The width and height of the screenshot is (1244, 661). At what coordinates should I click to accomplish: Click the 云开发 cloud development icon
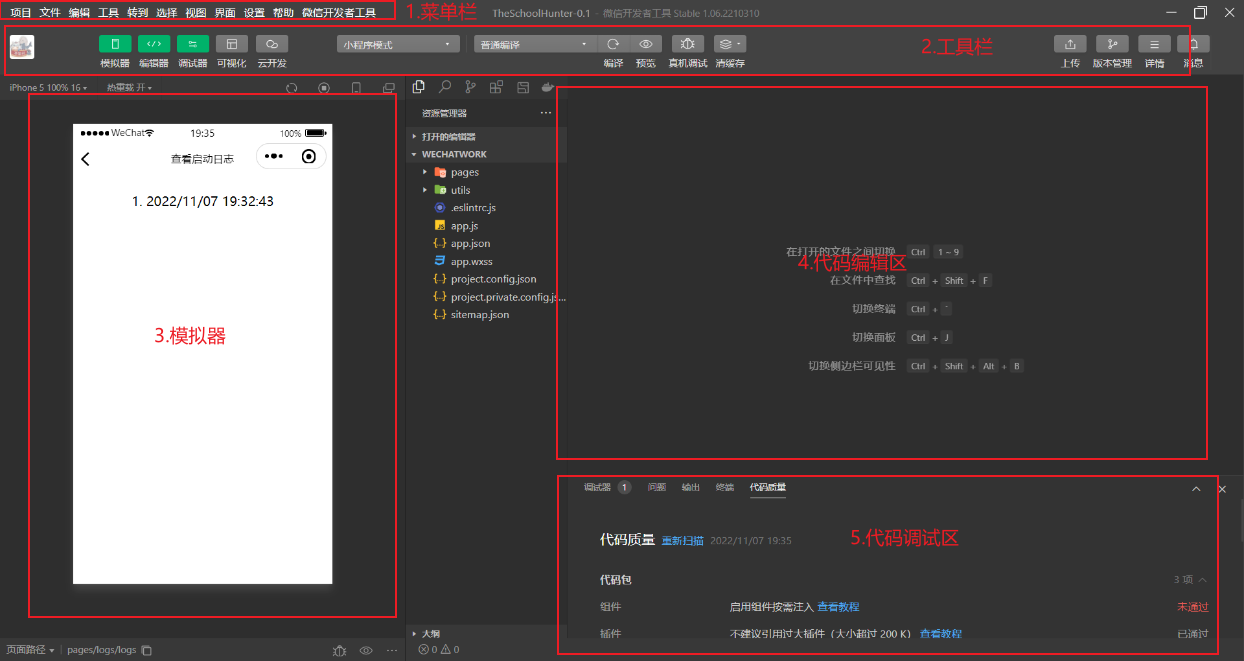[270, 44]
